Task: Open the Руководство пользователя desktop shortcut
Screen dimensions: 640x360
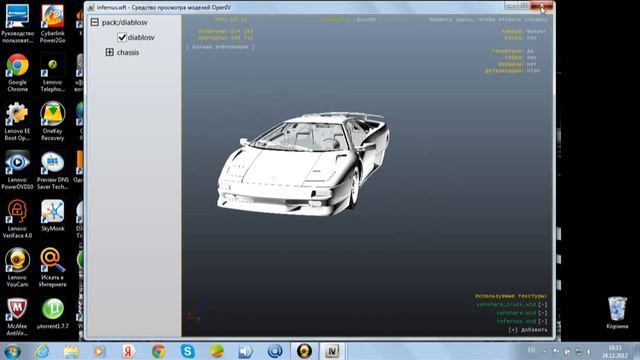Action: coord(18,24)
